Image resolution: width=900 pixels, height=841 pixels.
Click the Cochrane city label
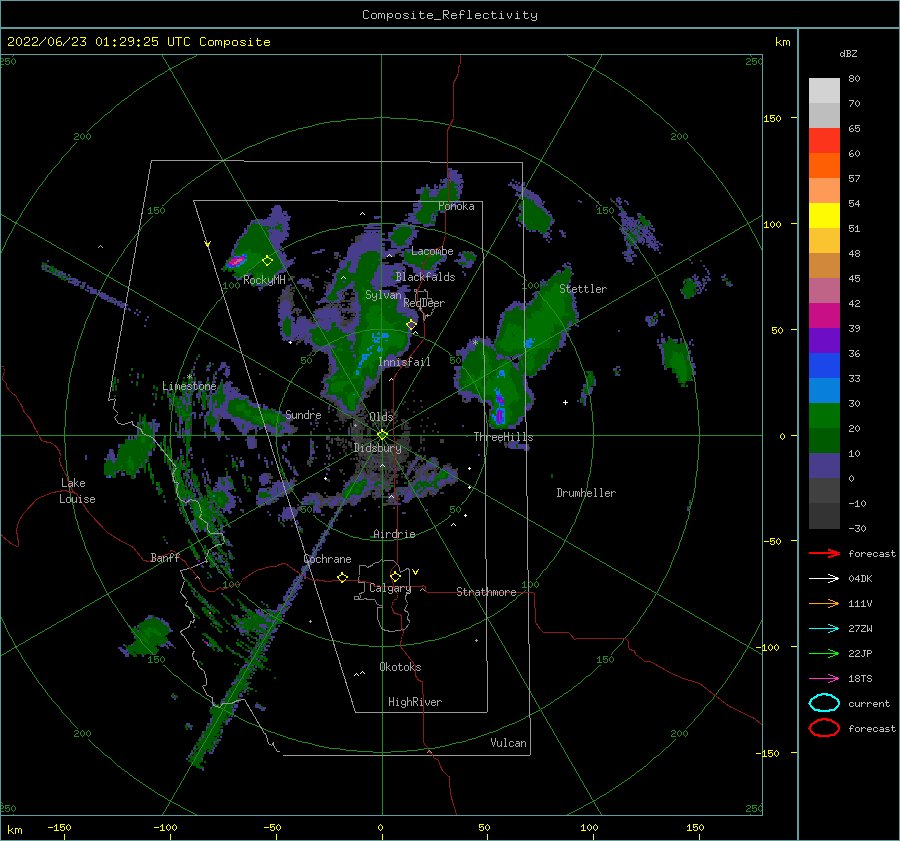pos(327,559)
